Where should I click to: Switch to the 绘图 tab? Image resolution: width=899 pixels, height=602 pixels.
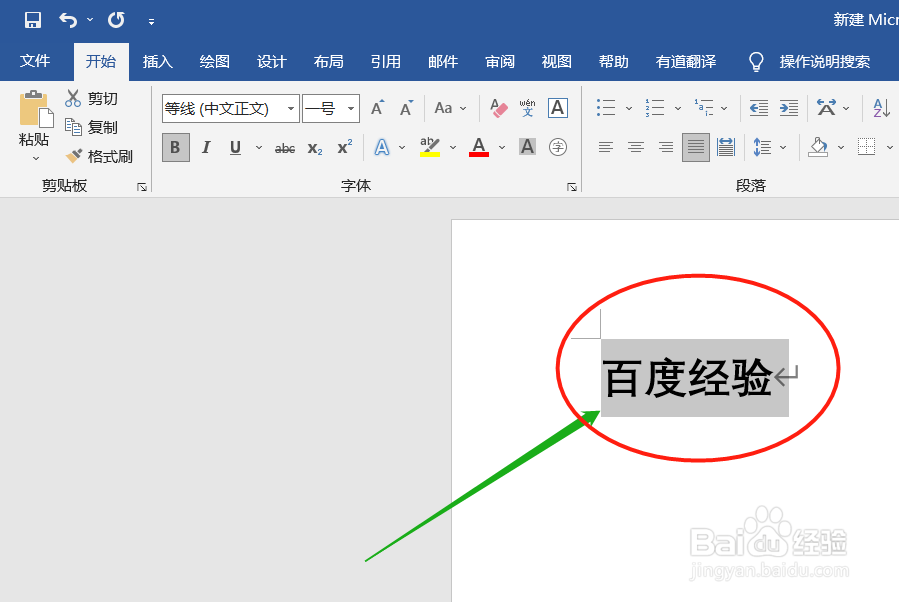point(214,61)
